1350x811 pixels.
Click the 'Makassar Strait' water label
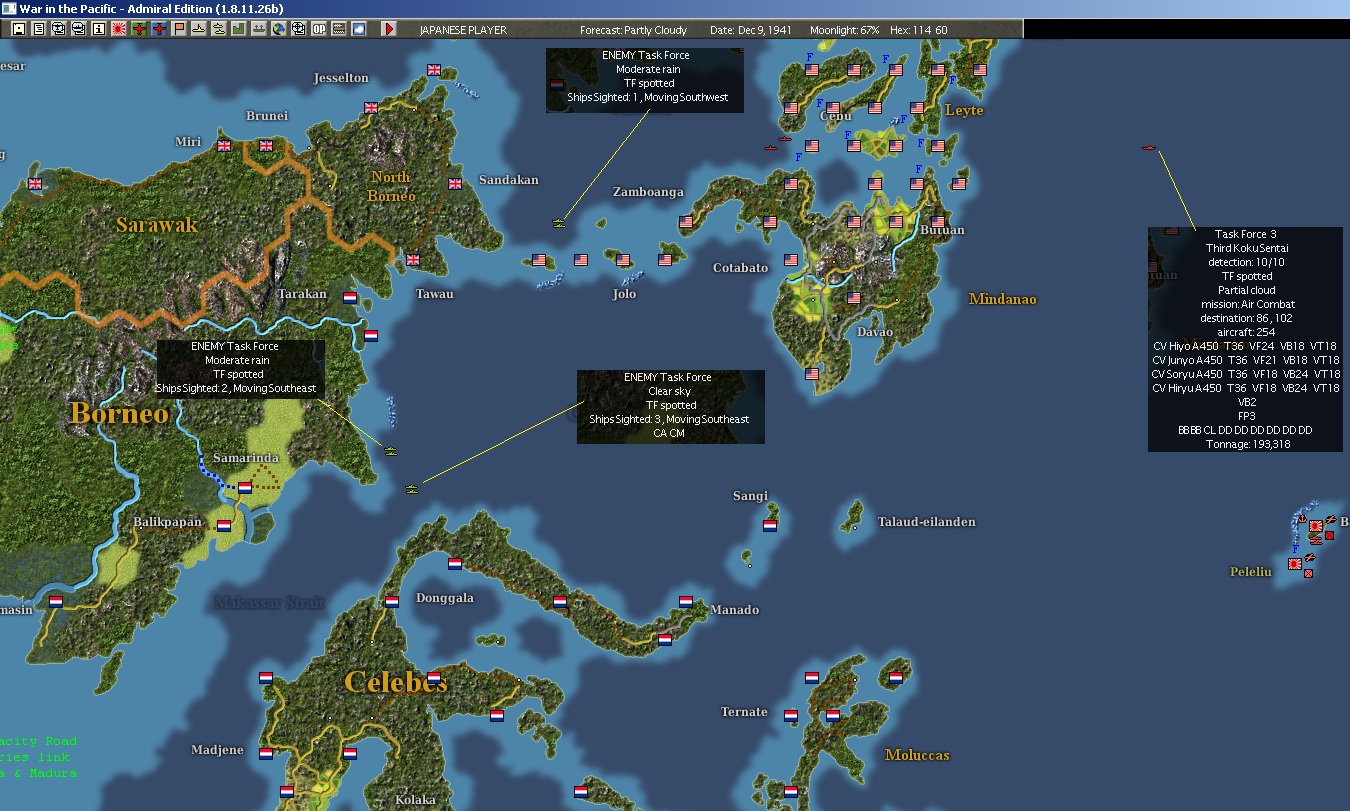(269, 603)
